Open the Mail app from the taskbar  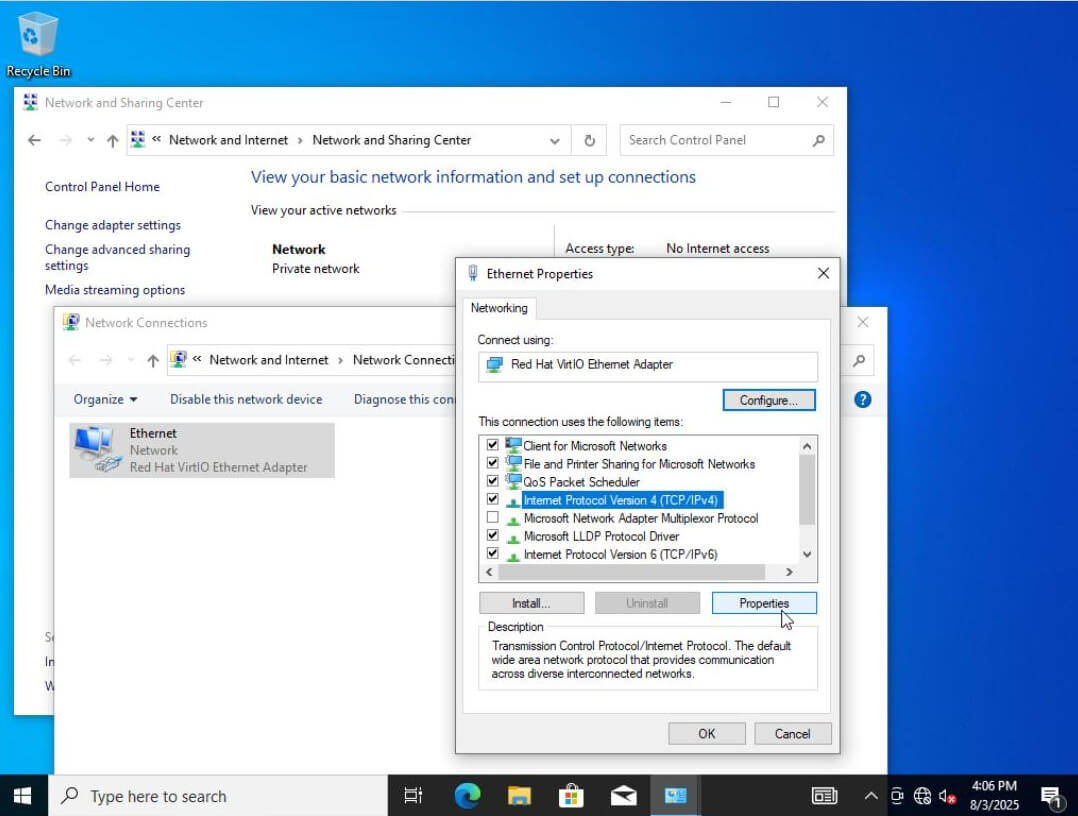tap(624, 796)
